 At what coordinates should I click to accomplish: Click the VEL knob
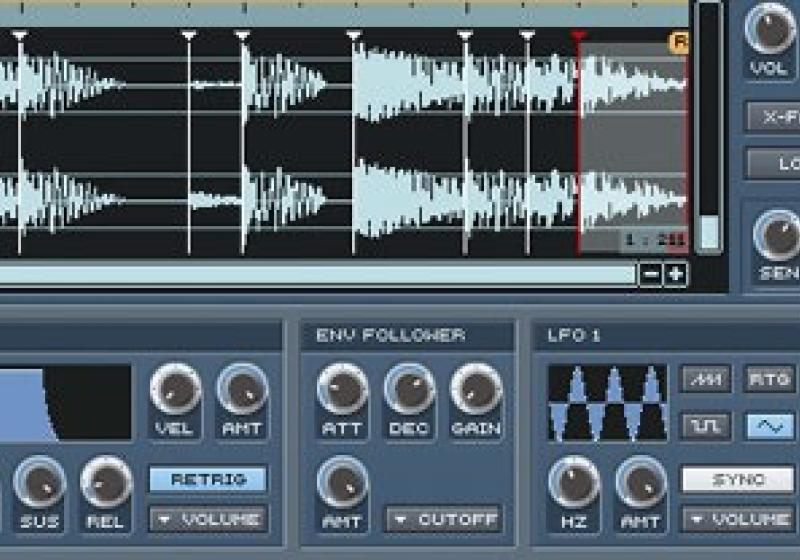[175, 390]
